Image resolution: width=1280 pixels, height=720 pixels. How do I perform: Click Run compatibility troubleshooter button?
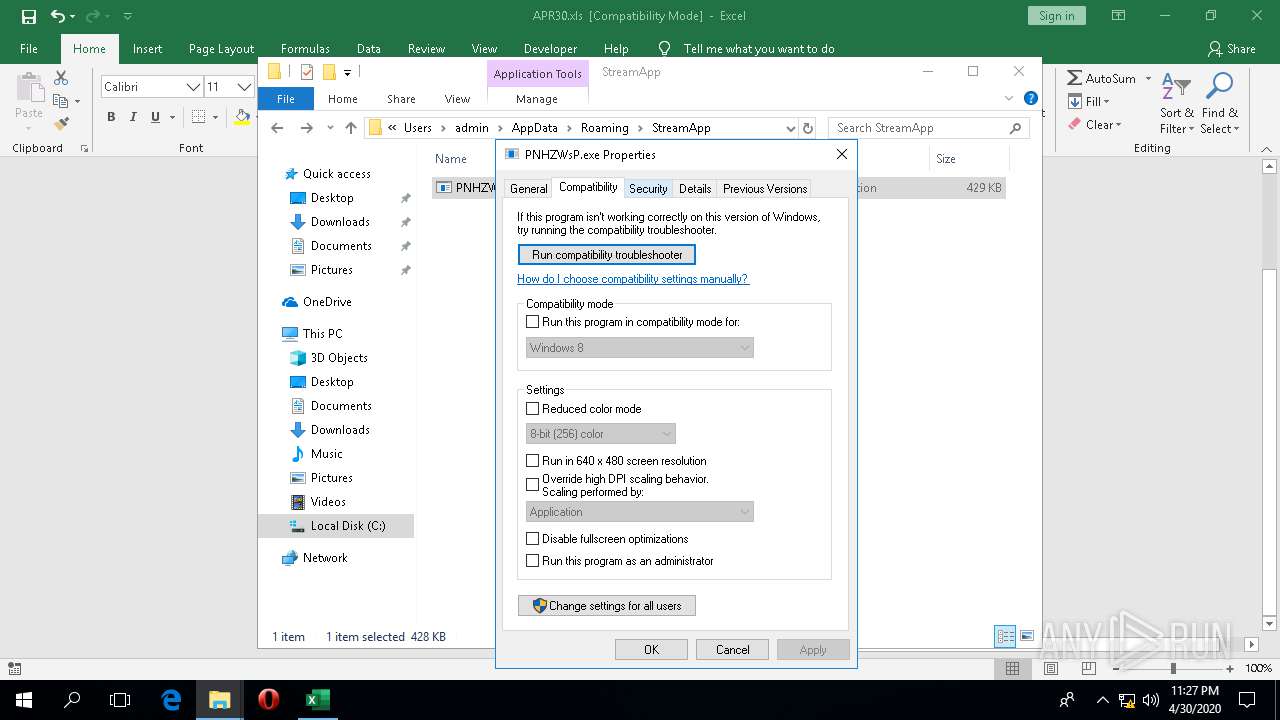607,255
